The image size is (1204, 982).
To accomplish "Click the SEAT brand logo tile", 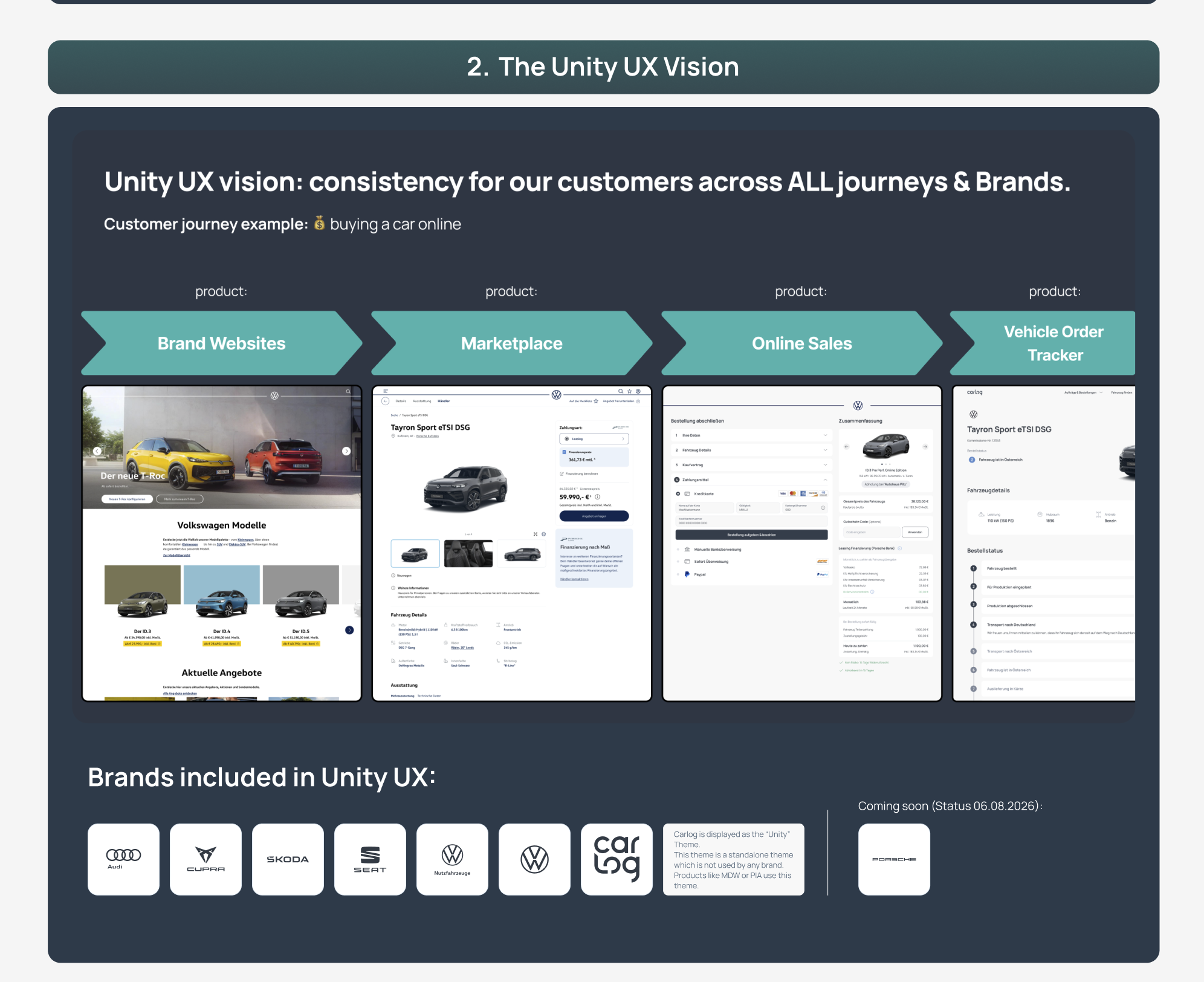I will coord(370,859).
